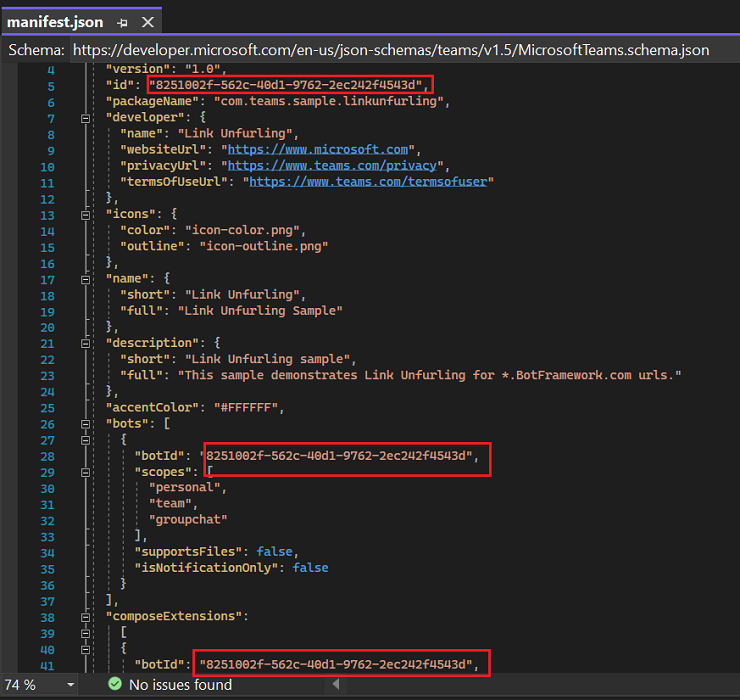
Task: Click the No issues found status text
Action: point(180,685)
